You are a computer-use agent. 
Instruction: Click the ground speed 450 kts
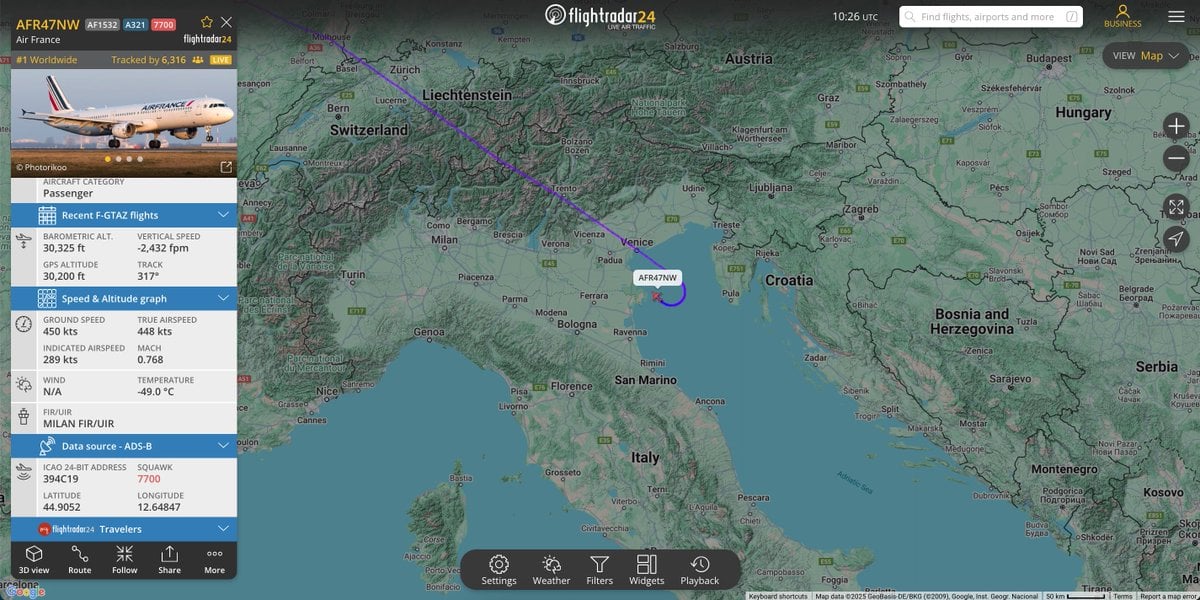pyautogui.click(x=60, y=331)
